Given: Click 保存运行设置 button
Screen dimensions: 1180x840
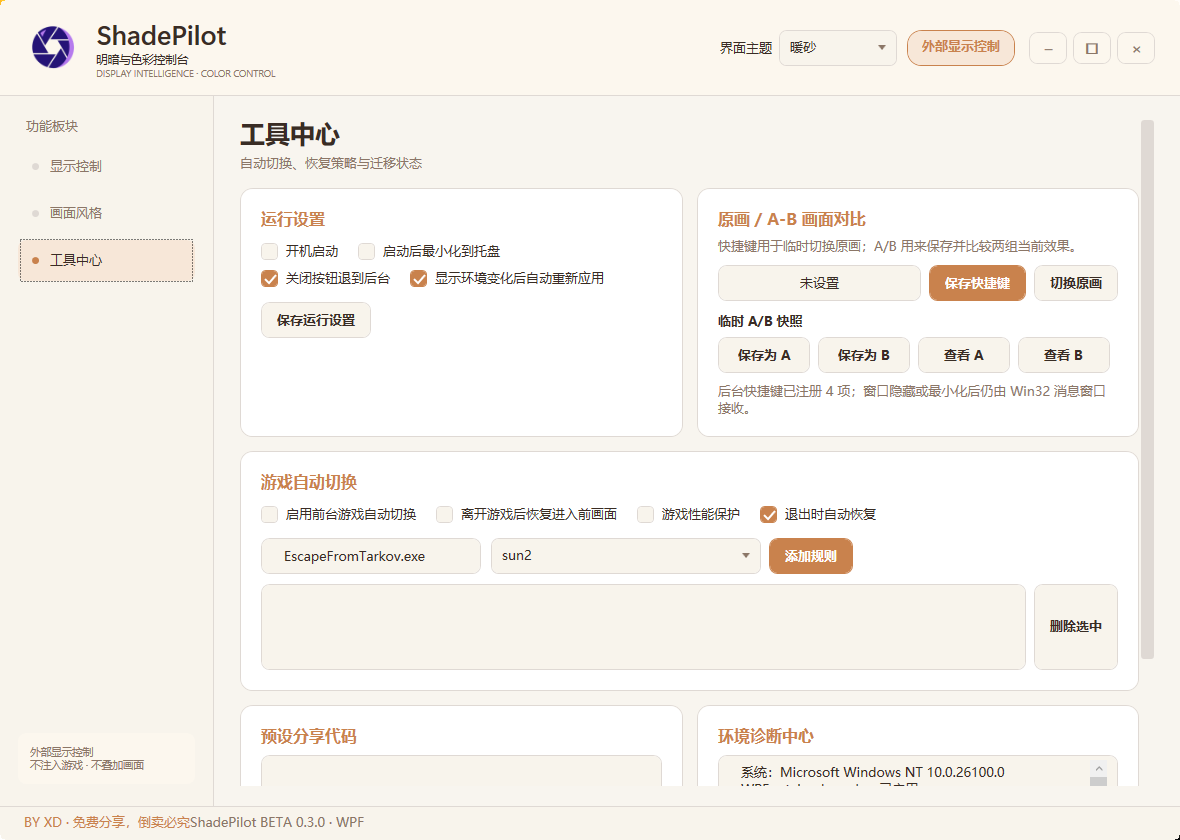Looking at the screenshot, I should 316,320.
